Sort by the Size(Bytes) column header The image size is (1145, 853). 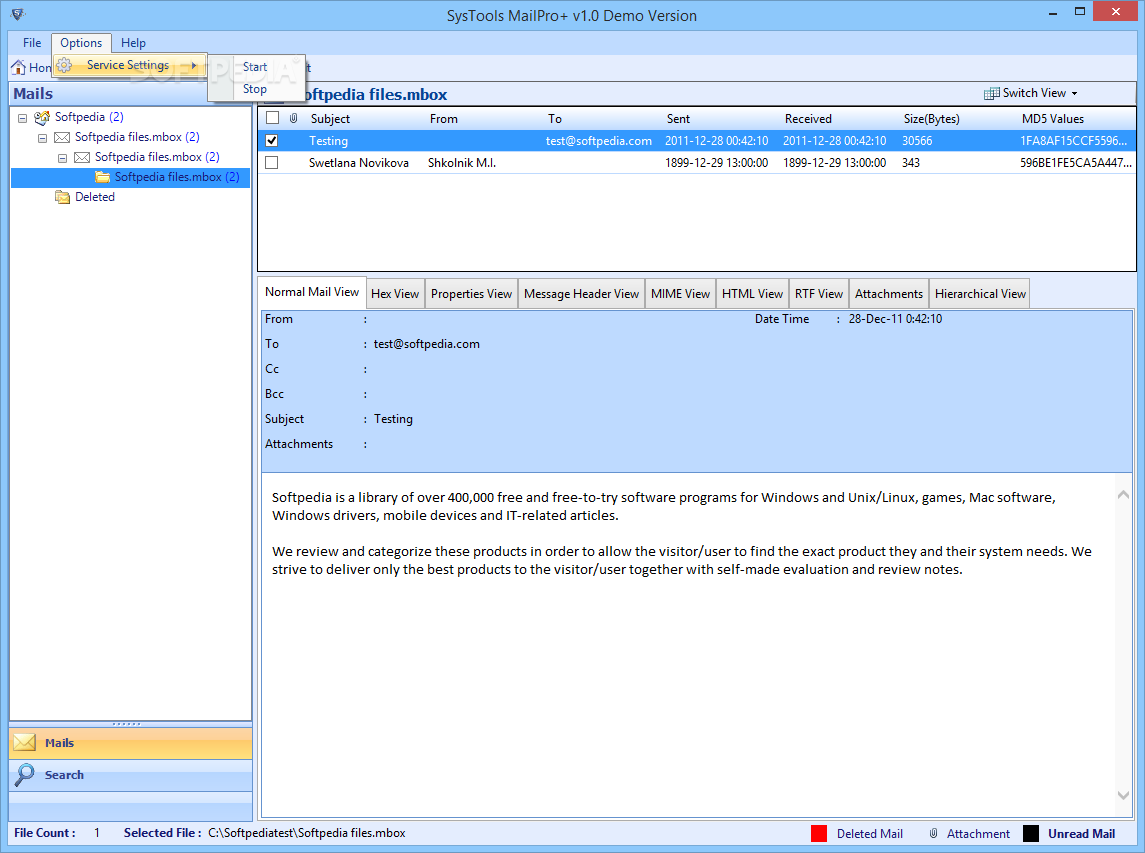[931, 118]
